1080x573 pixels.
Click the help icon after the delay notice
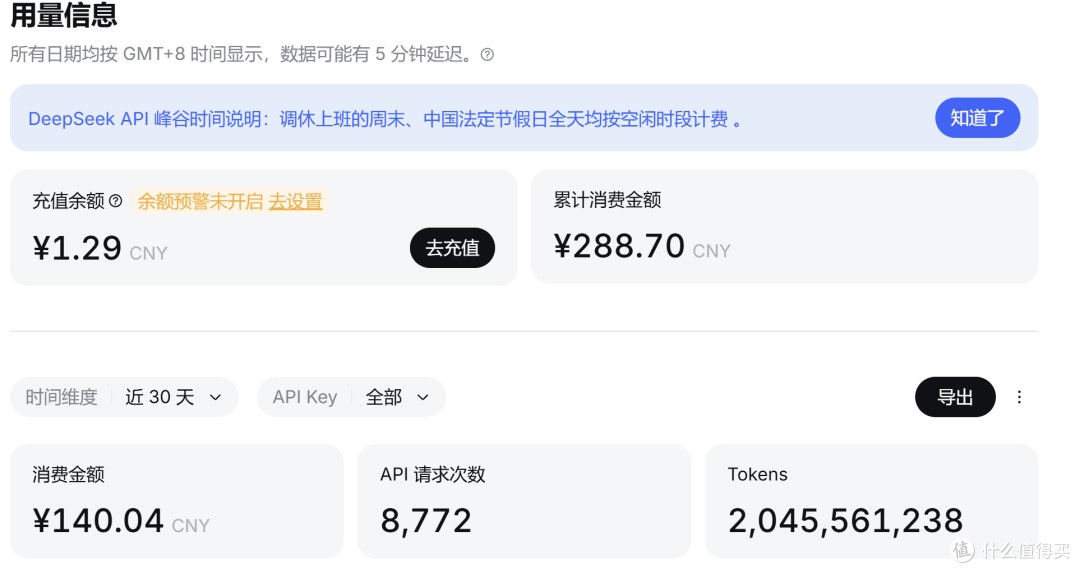(487, 54)
